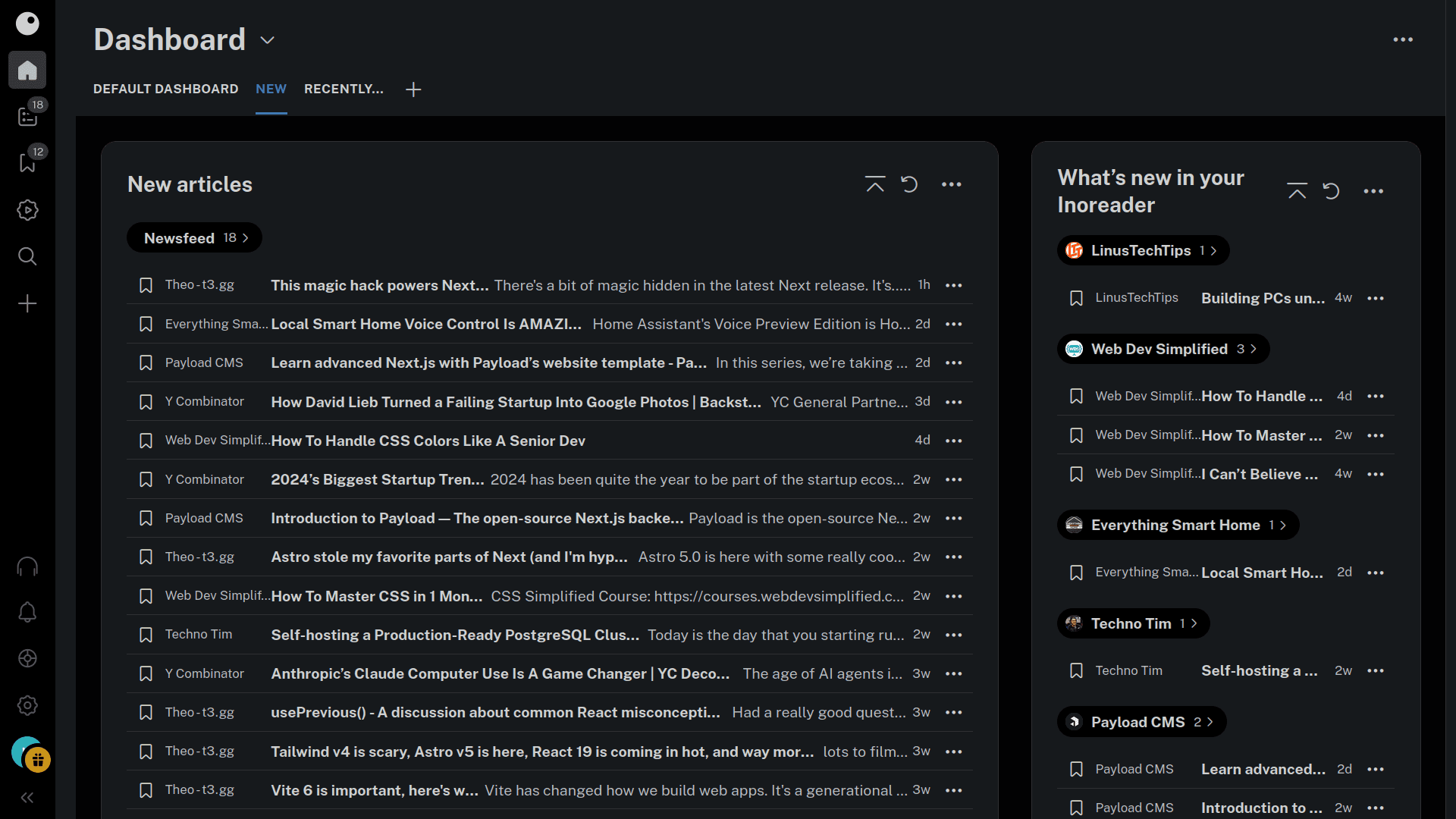Open feeds list icon with 18 badge
This screenshot has width=1456, height=819.
click(x=27, y=116)
